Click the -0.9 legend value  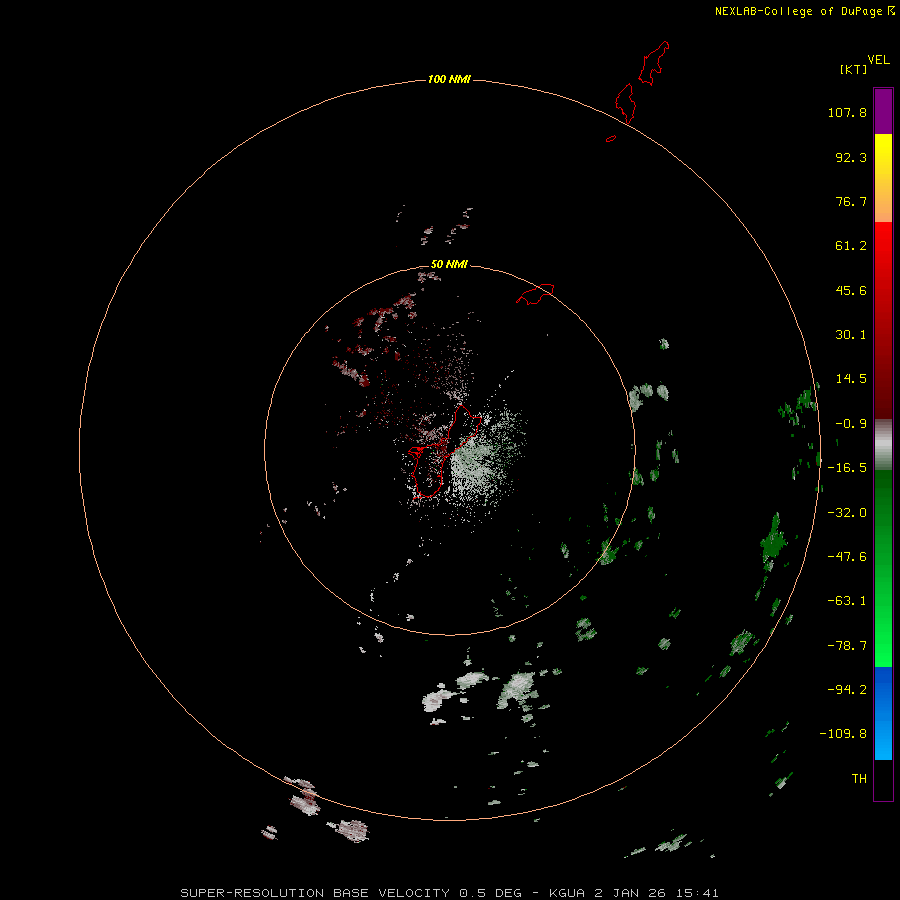pos(851,424)
